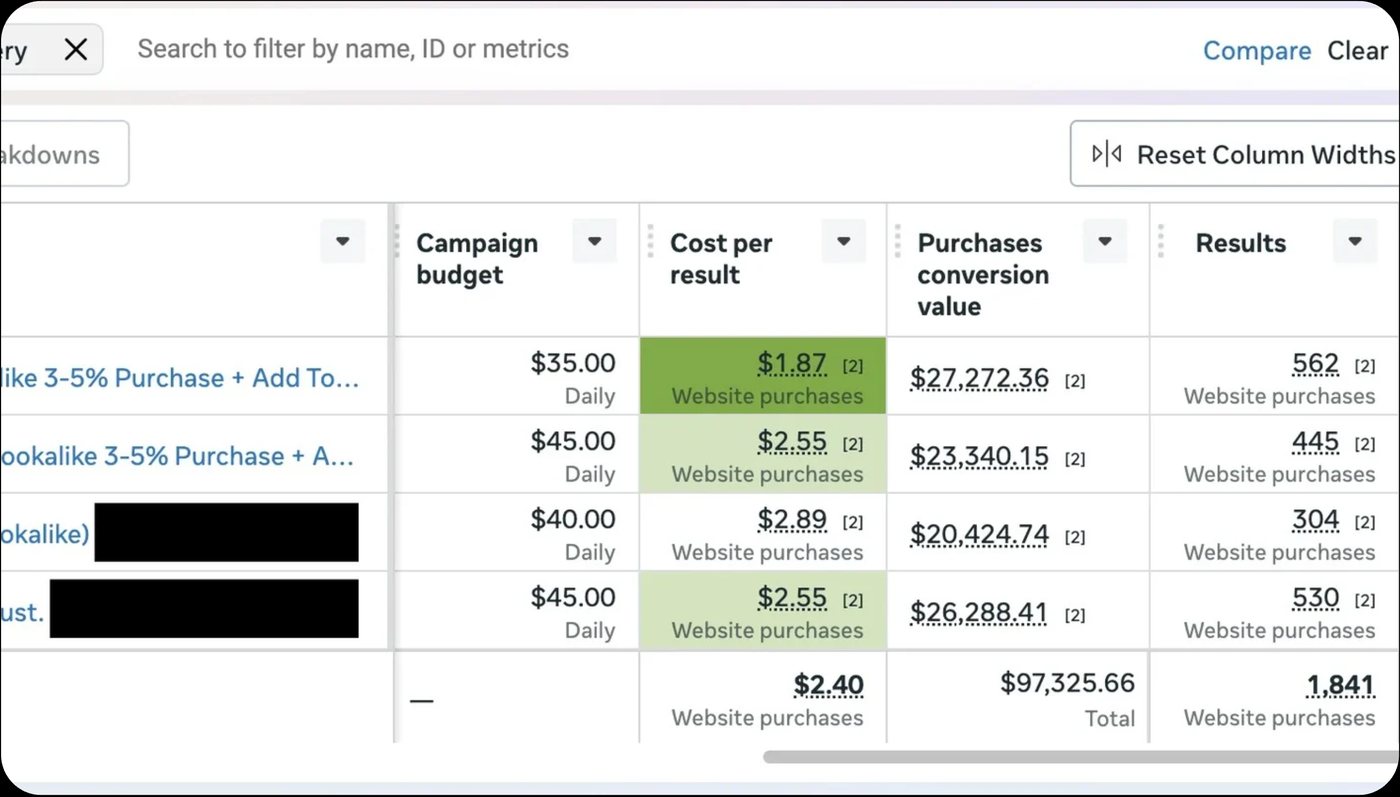
Task: Open Results column dropdown arrow
Action: click(1355, 242)
